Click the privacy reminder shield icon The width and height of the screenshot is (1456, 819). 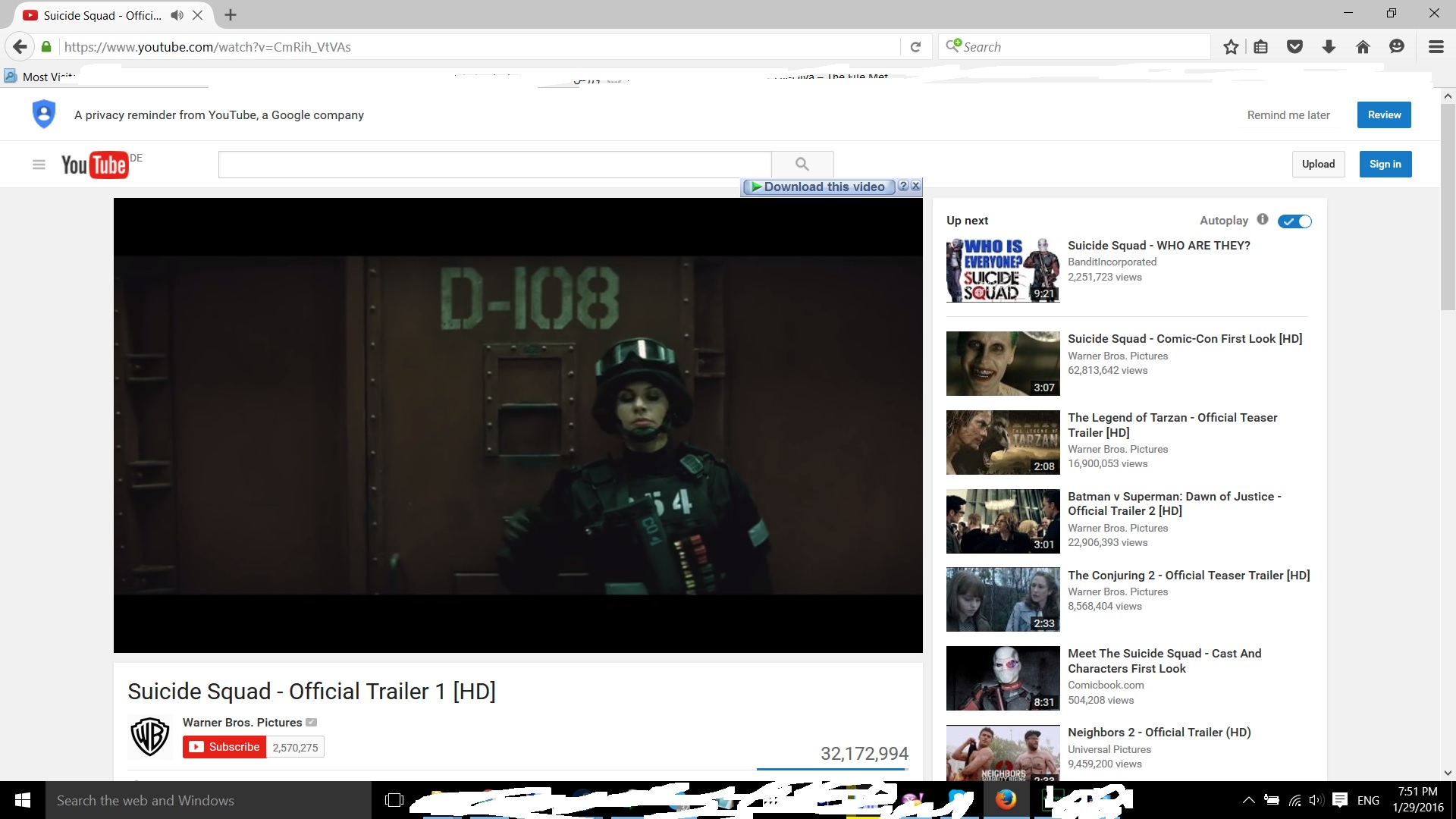click(x=44, y=114)
